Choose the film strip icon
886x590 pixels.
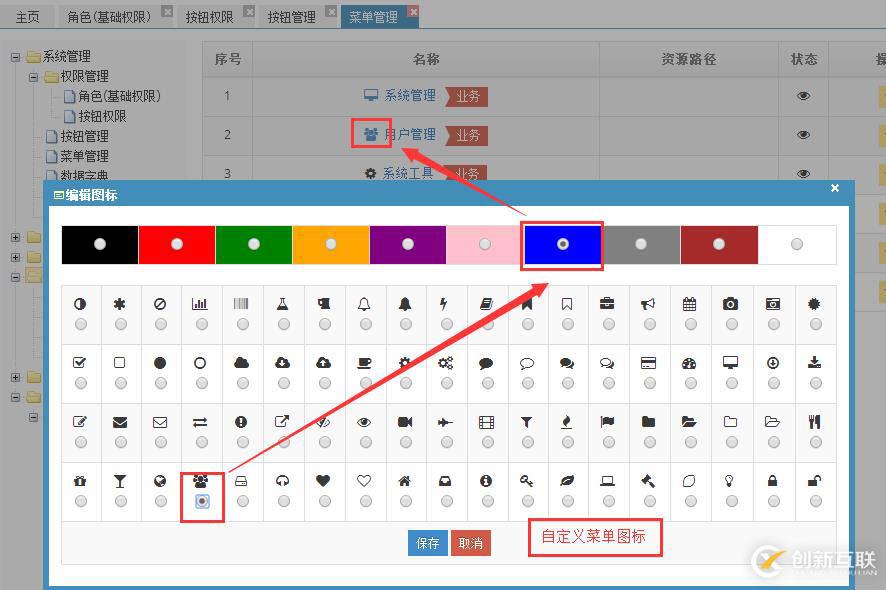click(x=487, y=422)
